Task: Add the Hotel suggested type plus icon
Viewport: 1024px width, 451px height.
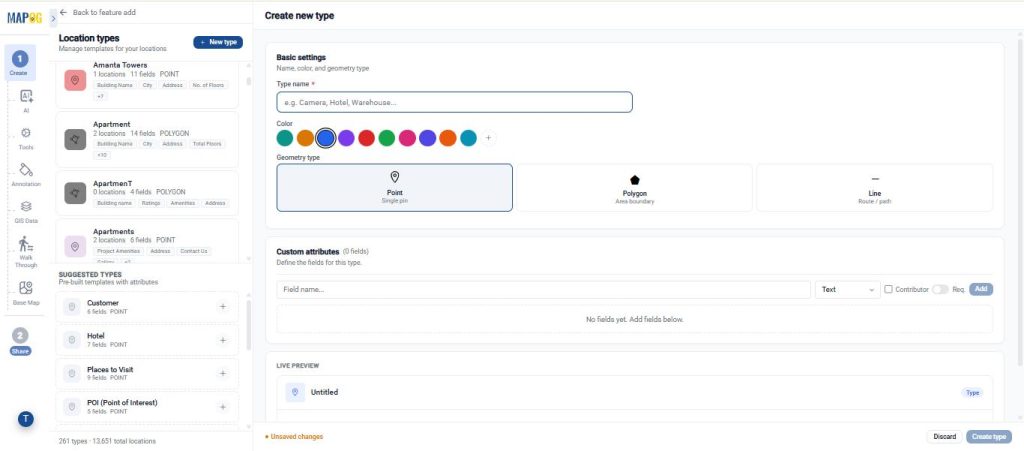Action: click(x=223, y=340)
